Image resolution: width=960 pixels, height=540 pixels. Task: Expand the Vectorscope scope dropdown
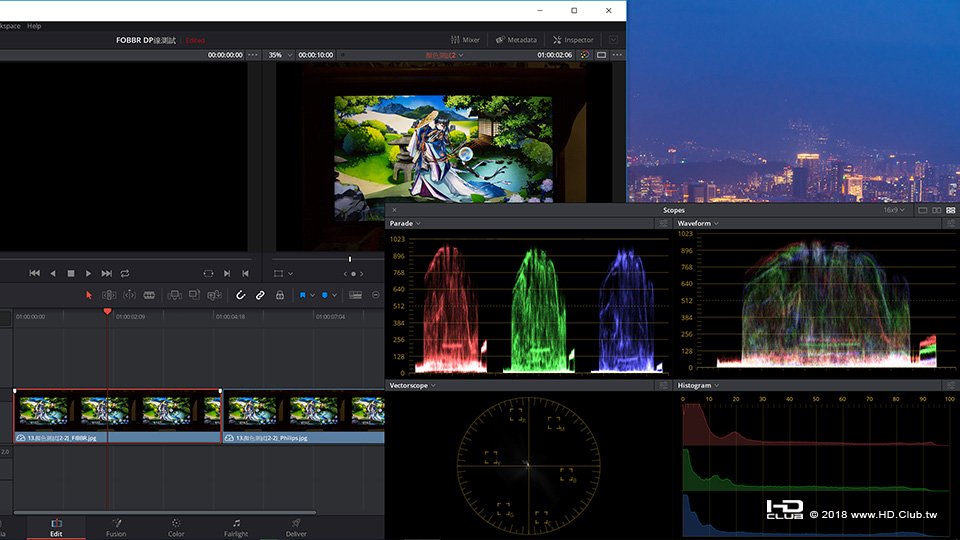(412, 385)
